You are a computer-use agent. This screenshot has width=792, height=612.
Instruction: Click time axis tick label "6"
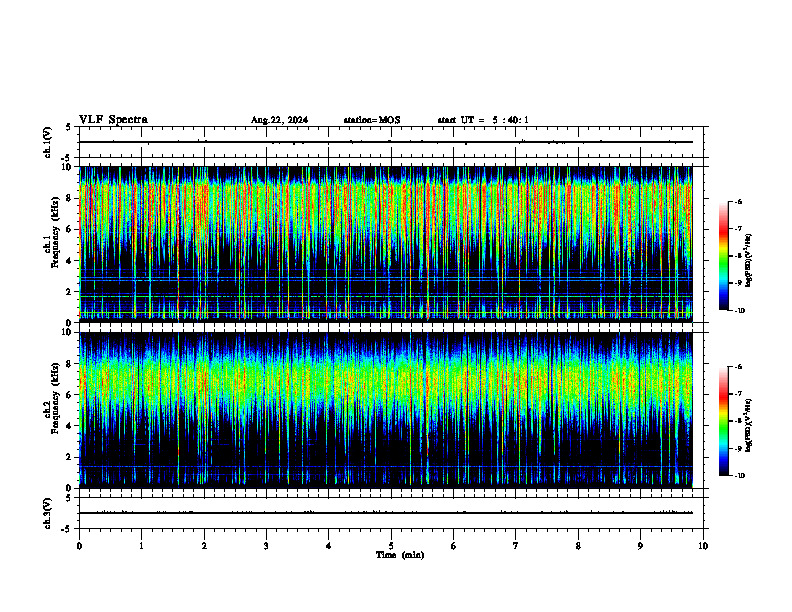pos(453,546)
